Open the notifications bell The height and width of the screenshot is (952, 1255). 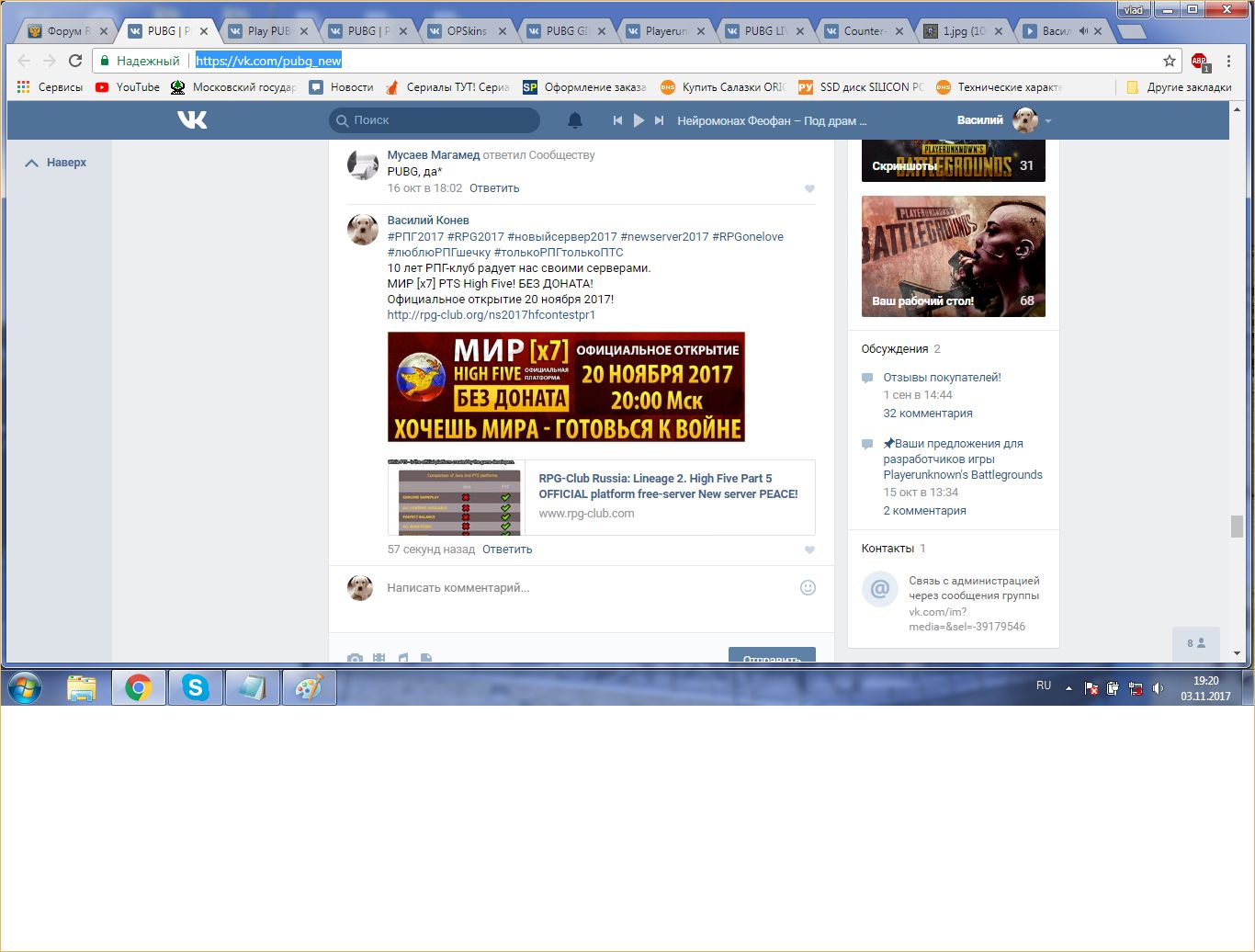point(575,120)
